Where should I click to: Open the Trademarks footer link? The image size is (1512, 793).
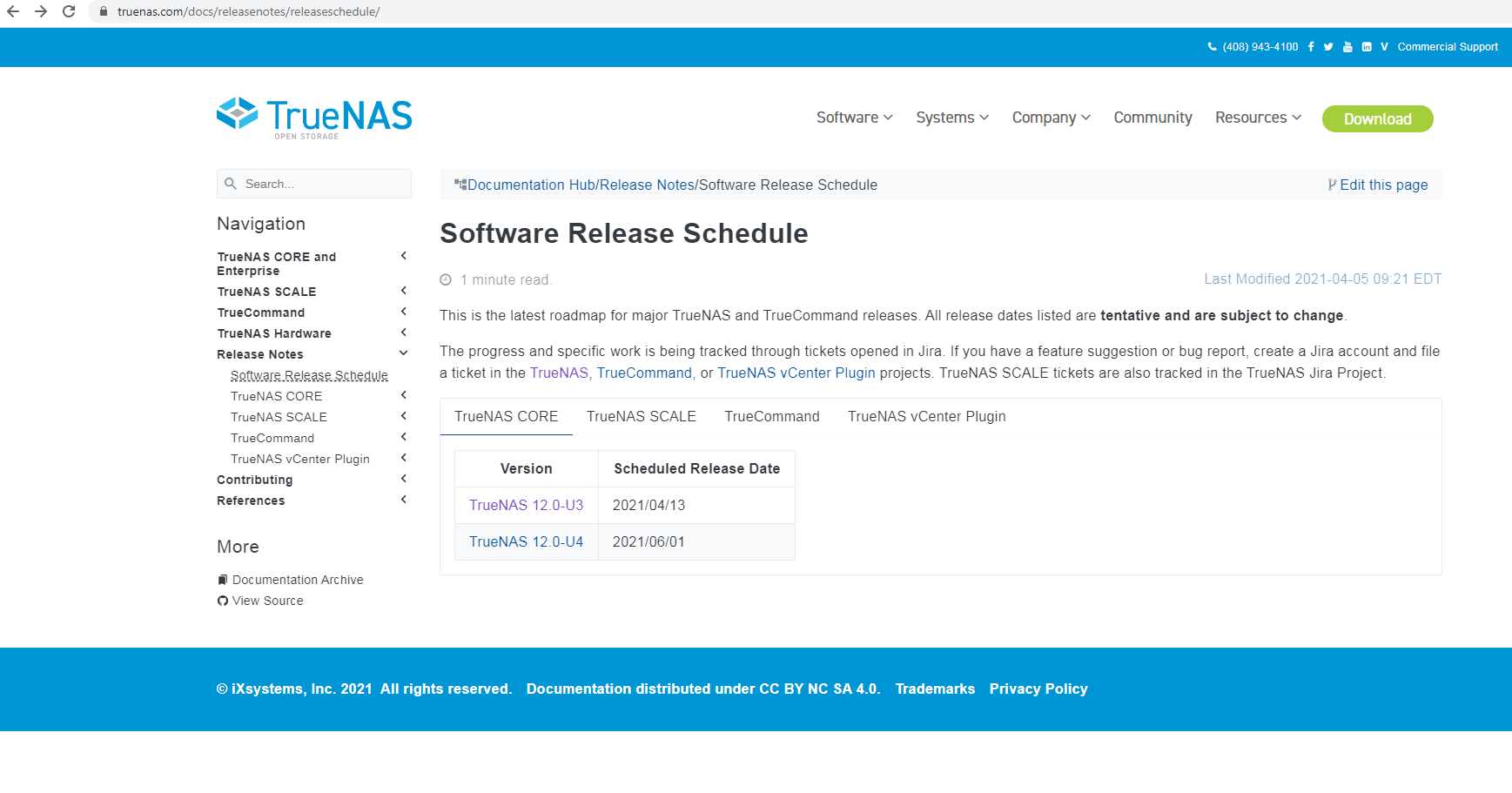[935, 689]
